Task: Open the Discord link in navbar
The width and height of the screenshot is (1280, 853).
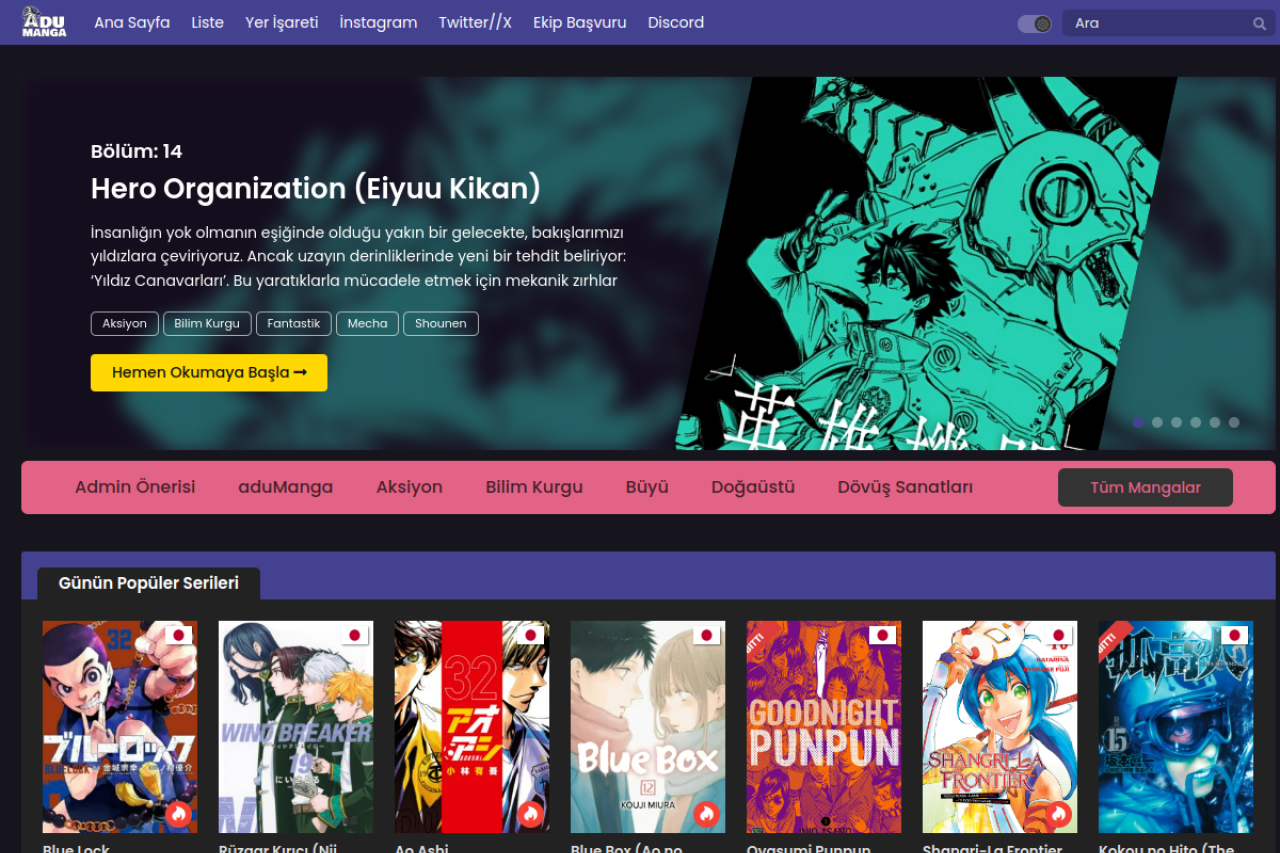Action: tap(675, 22)
